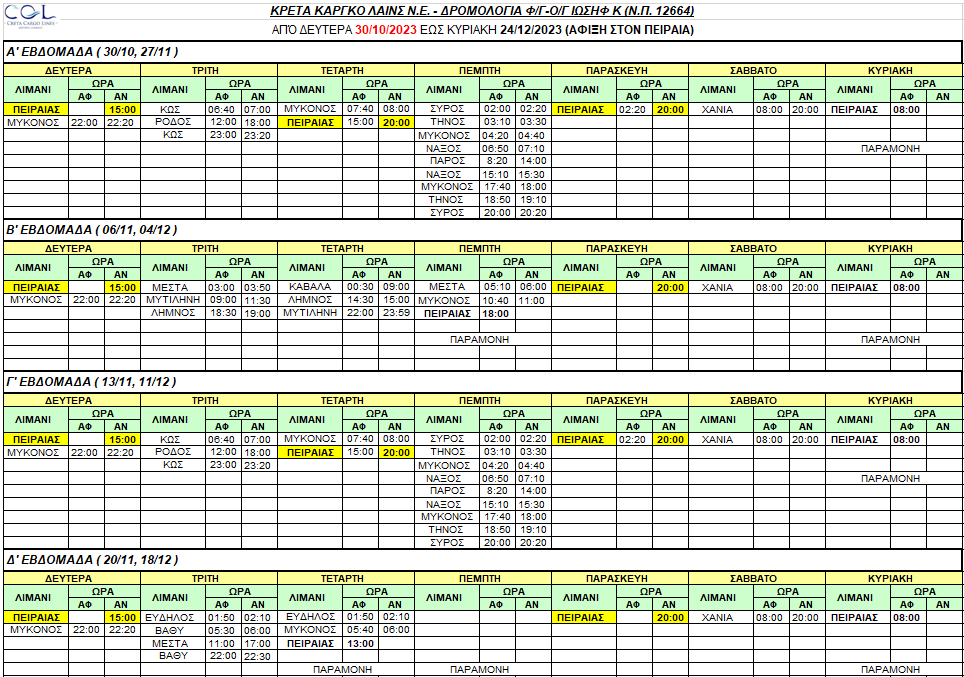Click ΔΕΥΤΕΡΑ day header in Α' week
Viewport: 964px width, 677px height.
72,71
